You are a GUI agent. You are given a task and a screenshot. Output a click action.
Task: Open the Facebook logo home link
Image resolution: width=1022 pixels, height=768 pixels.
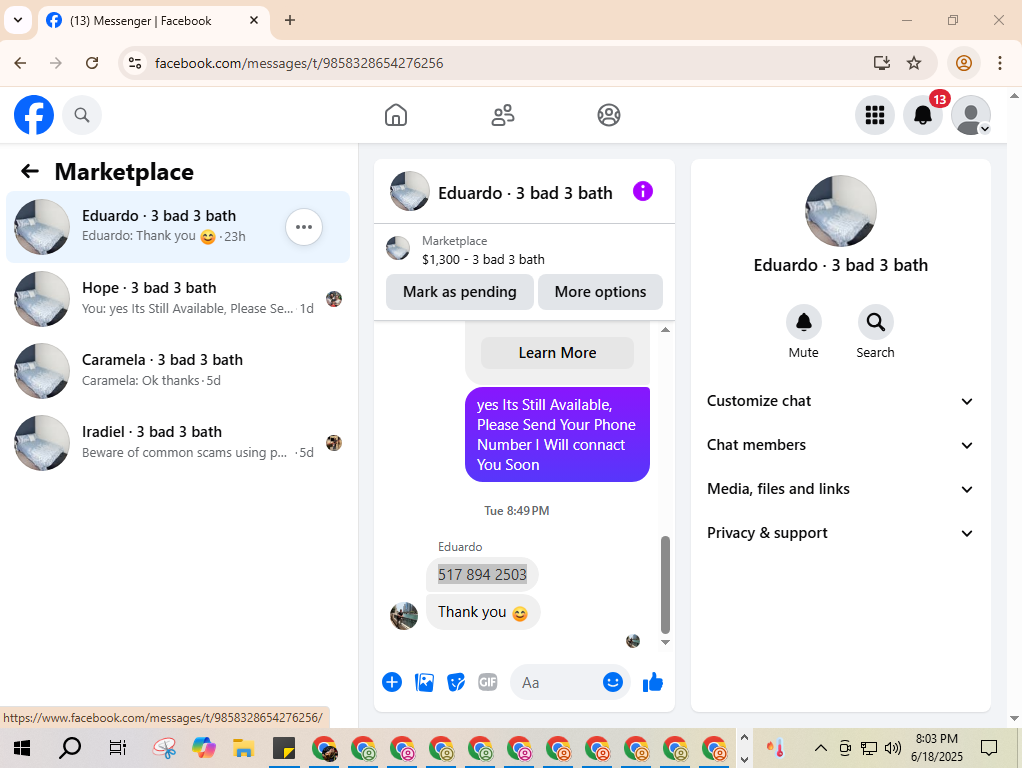pos(34,115)
